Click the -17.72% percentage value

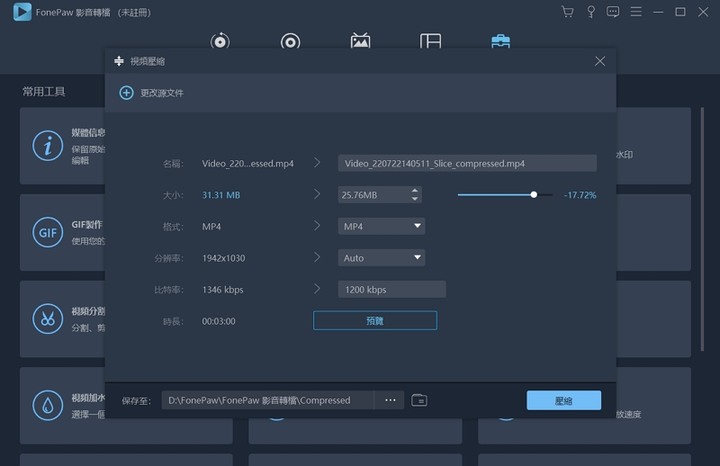(580, 195)
